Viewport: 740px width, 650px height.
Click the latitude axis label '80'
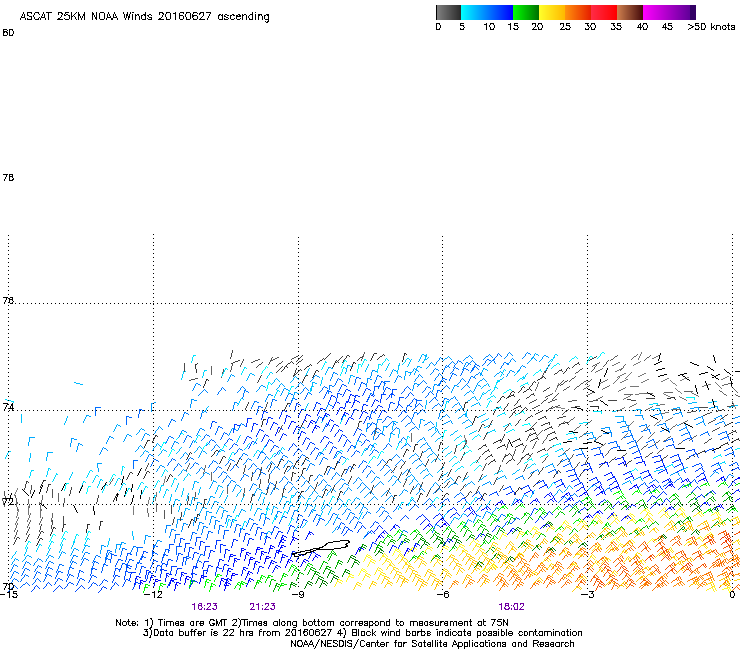click(8, 33)
